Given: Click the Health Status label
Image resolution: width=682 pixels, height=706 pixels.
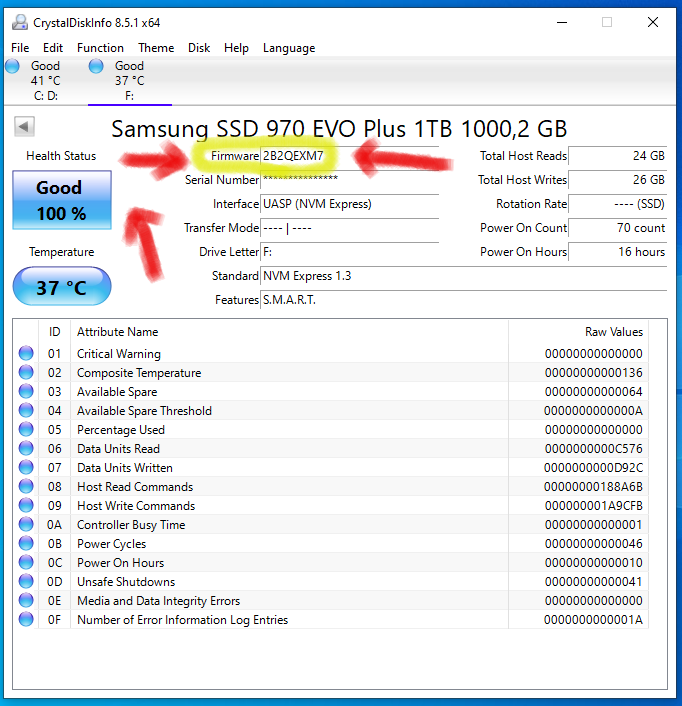Looking at the screenshot, I should coord(61,156).
